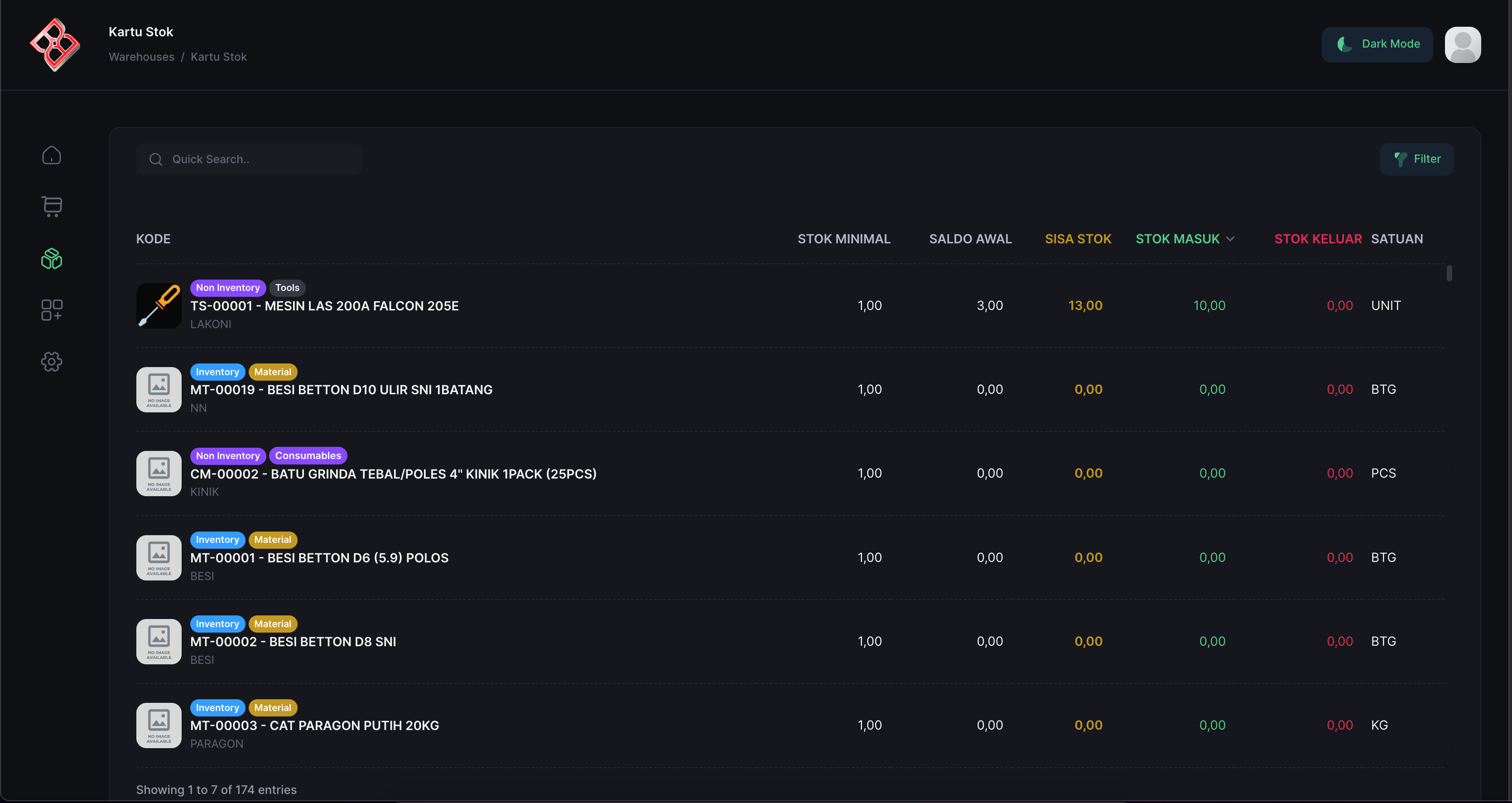Open the apps grid plus icon

[52, 310]
